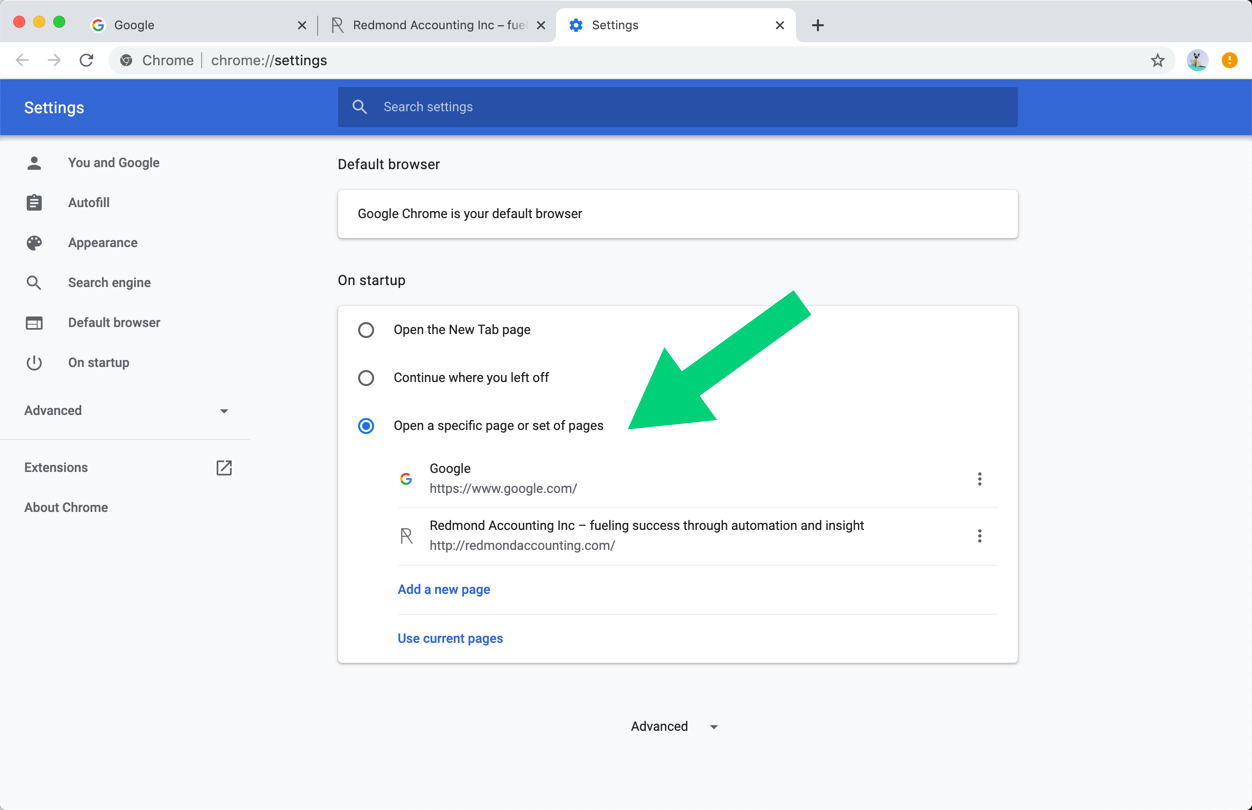Select Open a specific page option
This screenshot has width=1252, height=810.
click(x=366, y=425)
